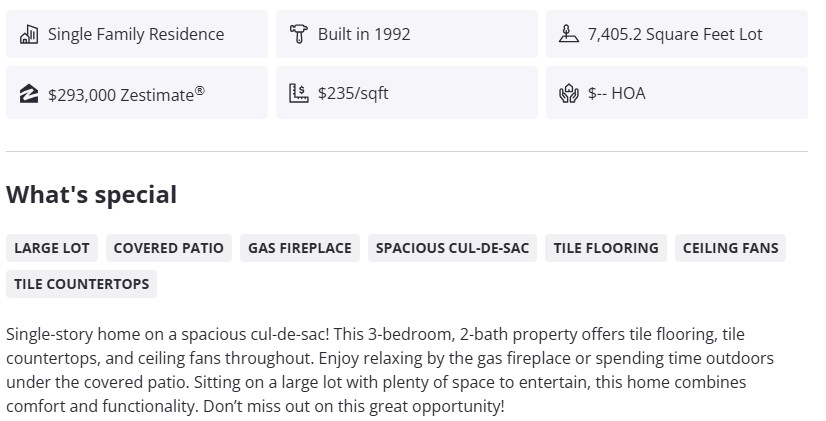
Task: Click the What's special heading
Action: tap(92, 195)
